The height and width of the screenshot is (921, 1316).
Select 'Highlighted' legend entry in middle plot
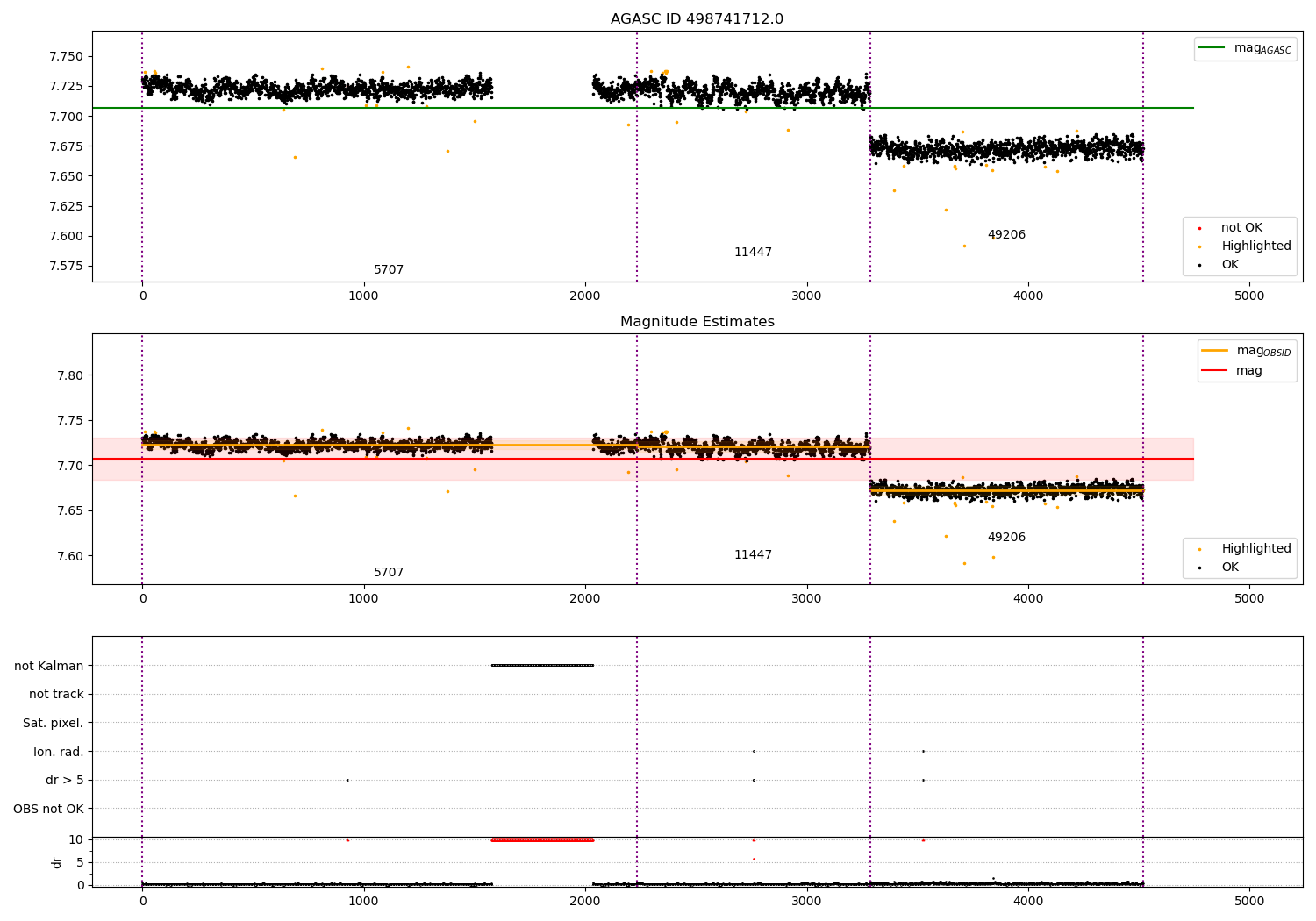[x=1256, y=549]
